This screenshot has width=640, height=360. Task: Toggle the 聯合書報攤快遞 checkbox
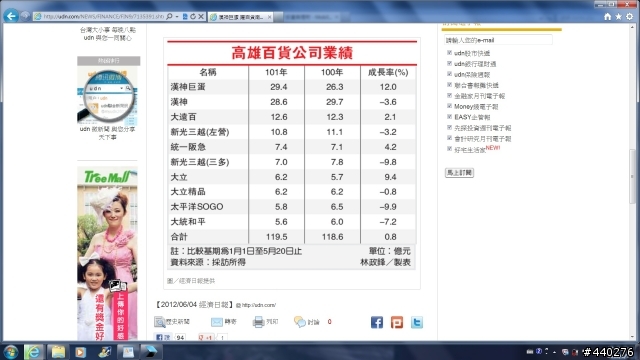[449, 84]
